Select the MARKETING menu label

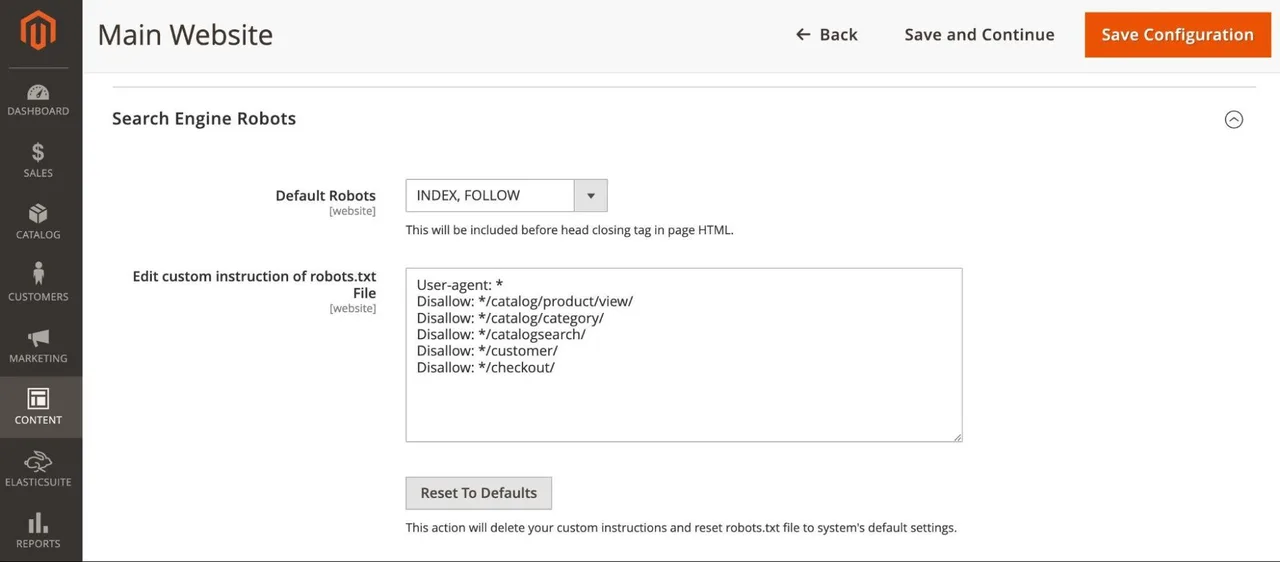click(x=38, y=358)
